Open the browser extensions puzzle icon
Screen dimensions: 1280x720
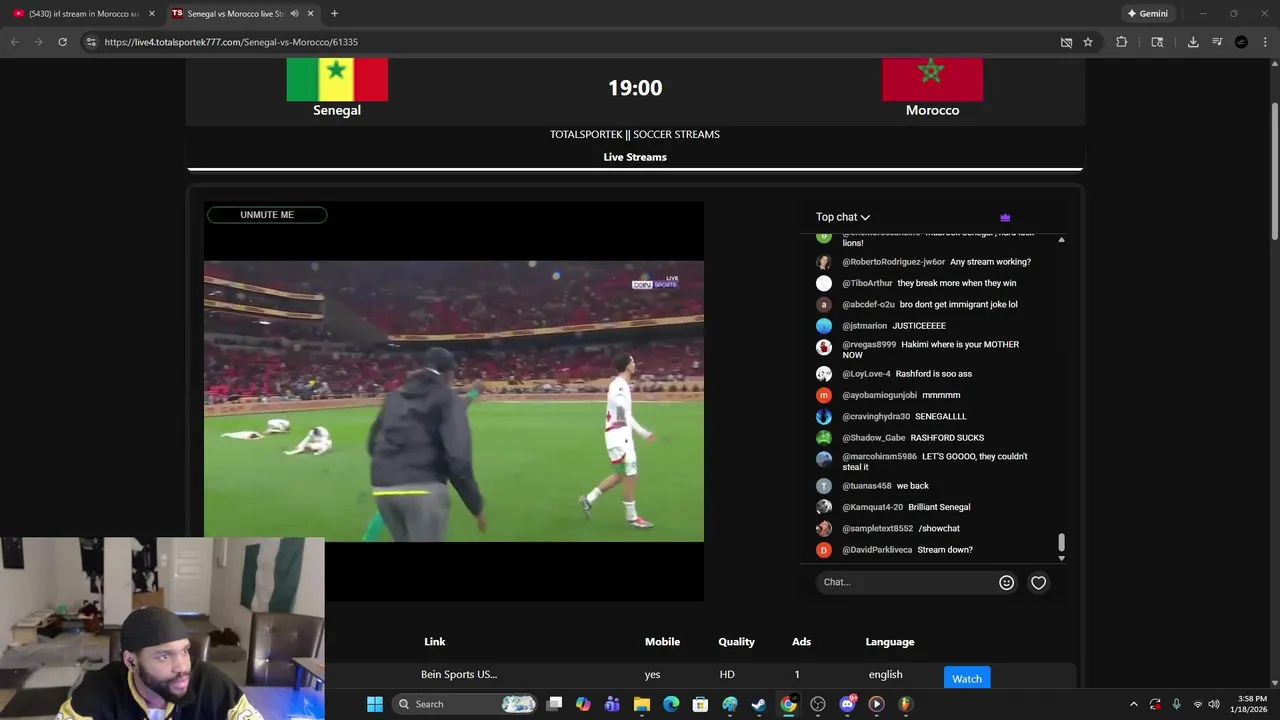pos(1121,42)
